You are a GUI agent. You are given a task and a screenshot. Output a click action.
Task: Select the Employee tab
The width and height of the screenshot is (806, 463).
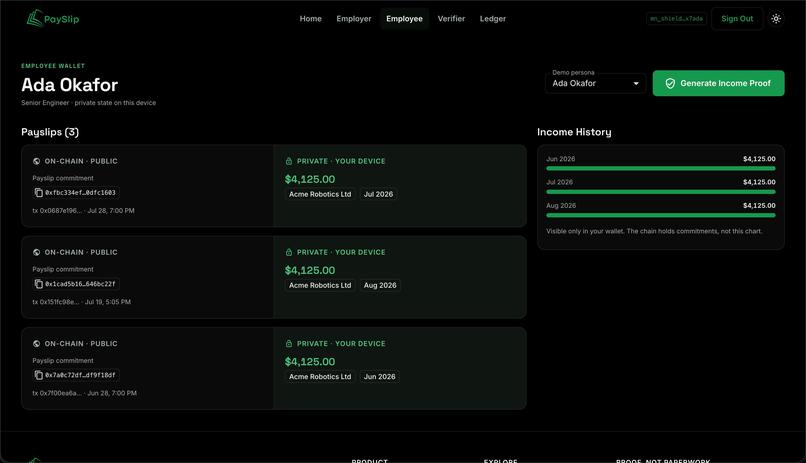(x=405, y=18)
